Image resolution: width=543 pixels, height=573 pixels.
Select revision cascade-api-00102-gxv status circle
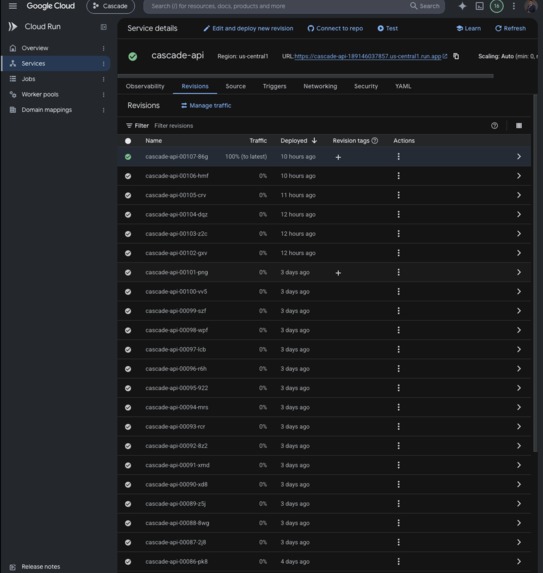[x=128, y=253]
